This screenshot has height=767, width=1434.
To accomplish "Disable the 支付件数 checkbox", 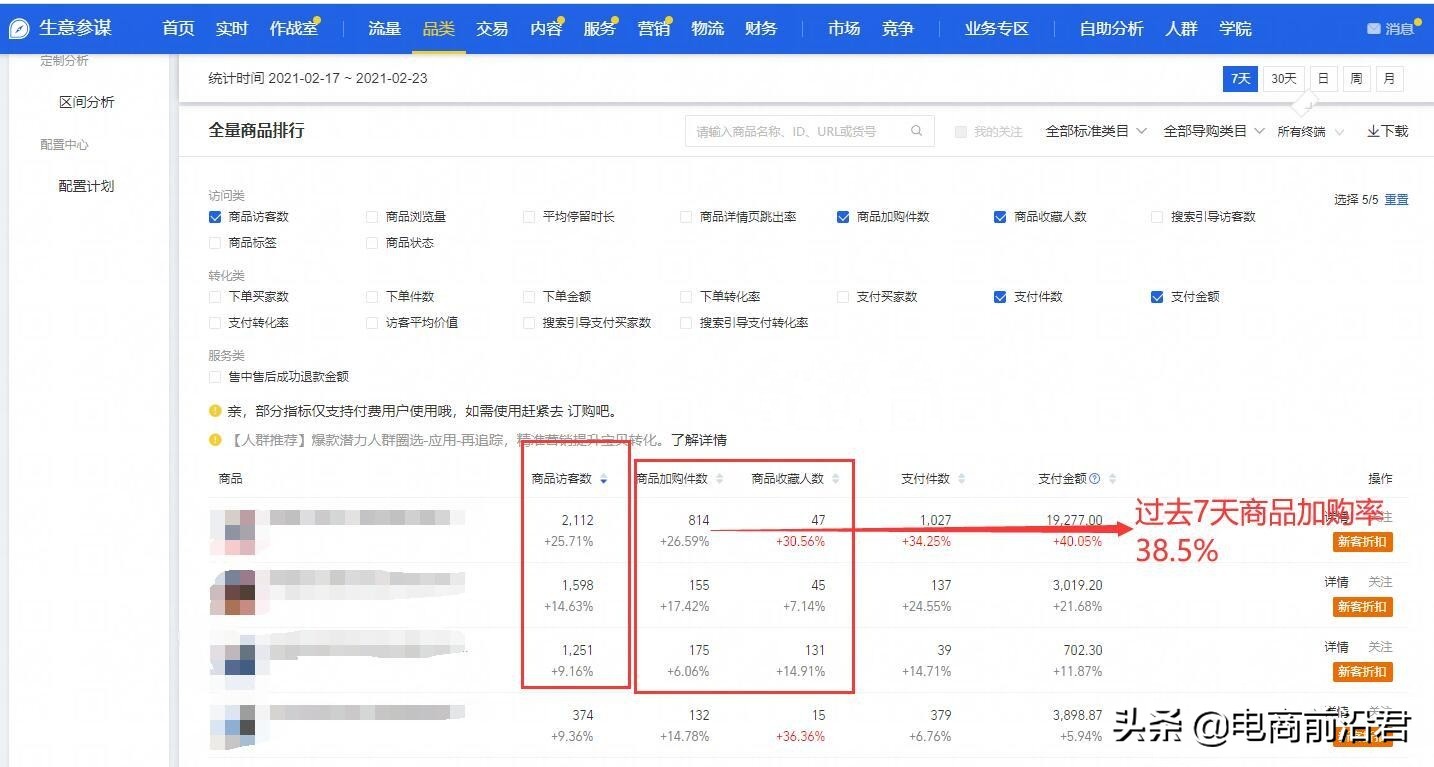I will pyautogui.click(x=1000, y=296).
